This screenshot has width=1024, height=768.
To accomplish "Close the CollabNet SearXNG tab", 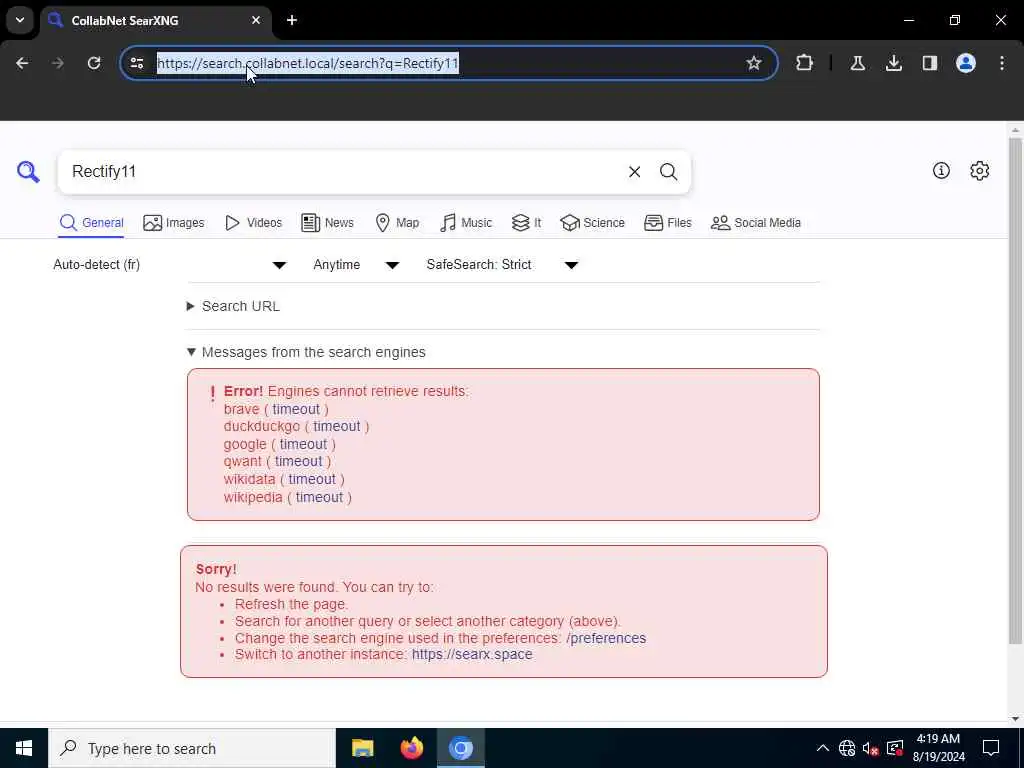I will (x=256, y=20).
